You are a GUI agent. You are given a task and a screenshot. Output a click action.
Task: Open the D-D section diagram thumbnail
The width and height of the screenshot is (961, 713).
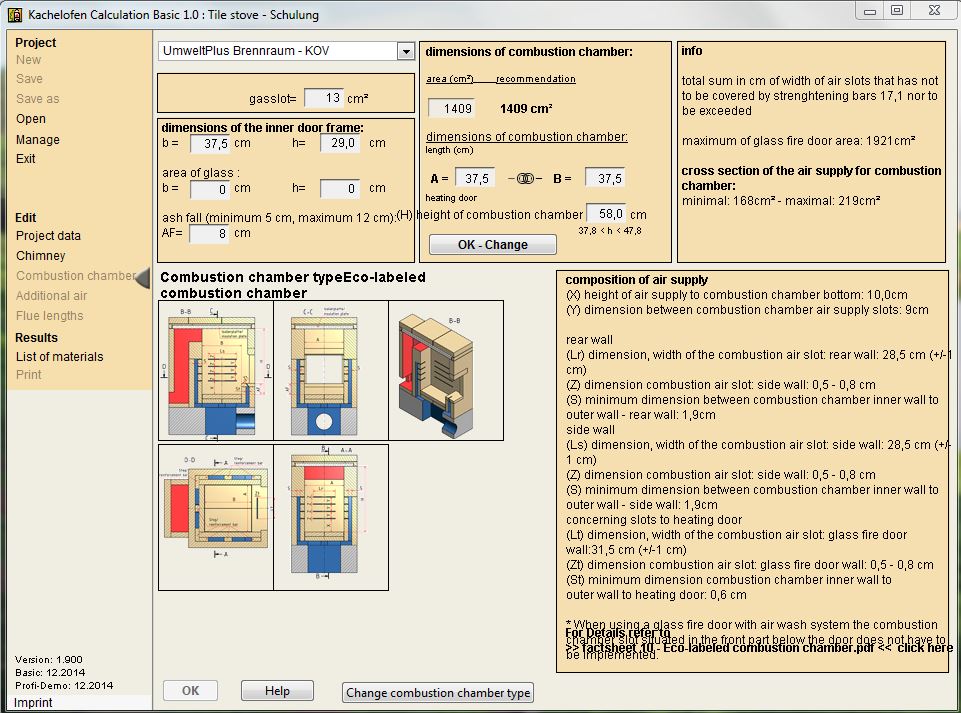[216, 517]
